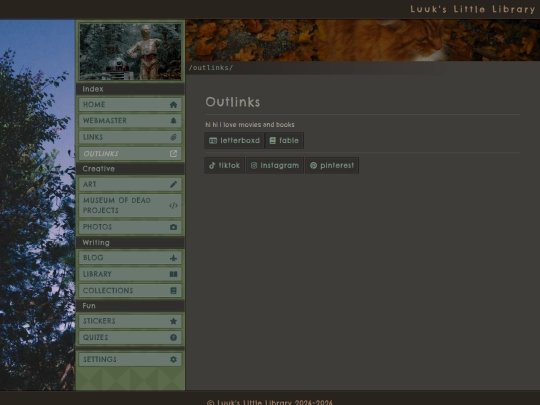Screen dimensions: 540x405
Task: Click the notebook icon beside Collections
Action: click(173, 291)
